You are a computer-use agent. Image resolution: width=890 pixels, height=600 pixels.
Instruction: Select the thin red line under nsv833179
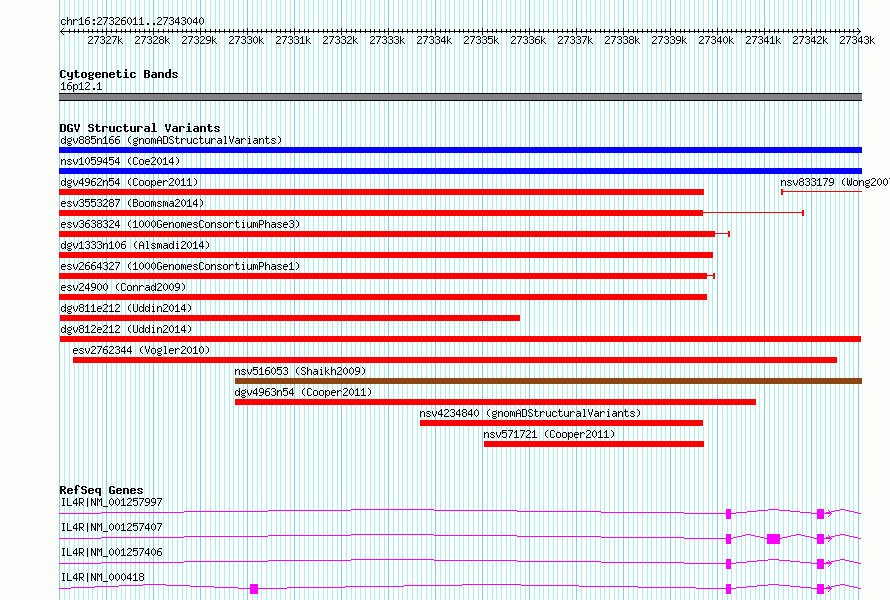[821, 192]
